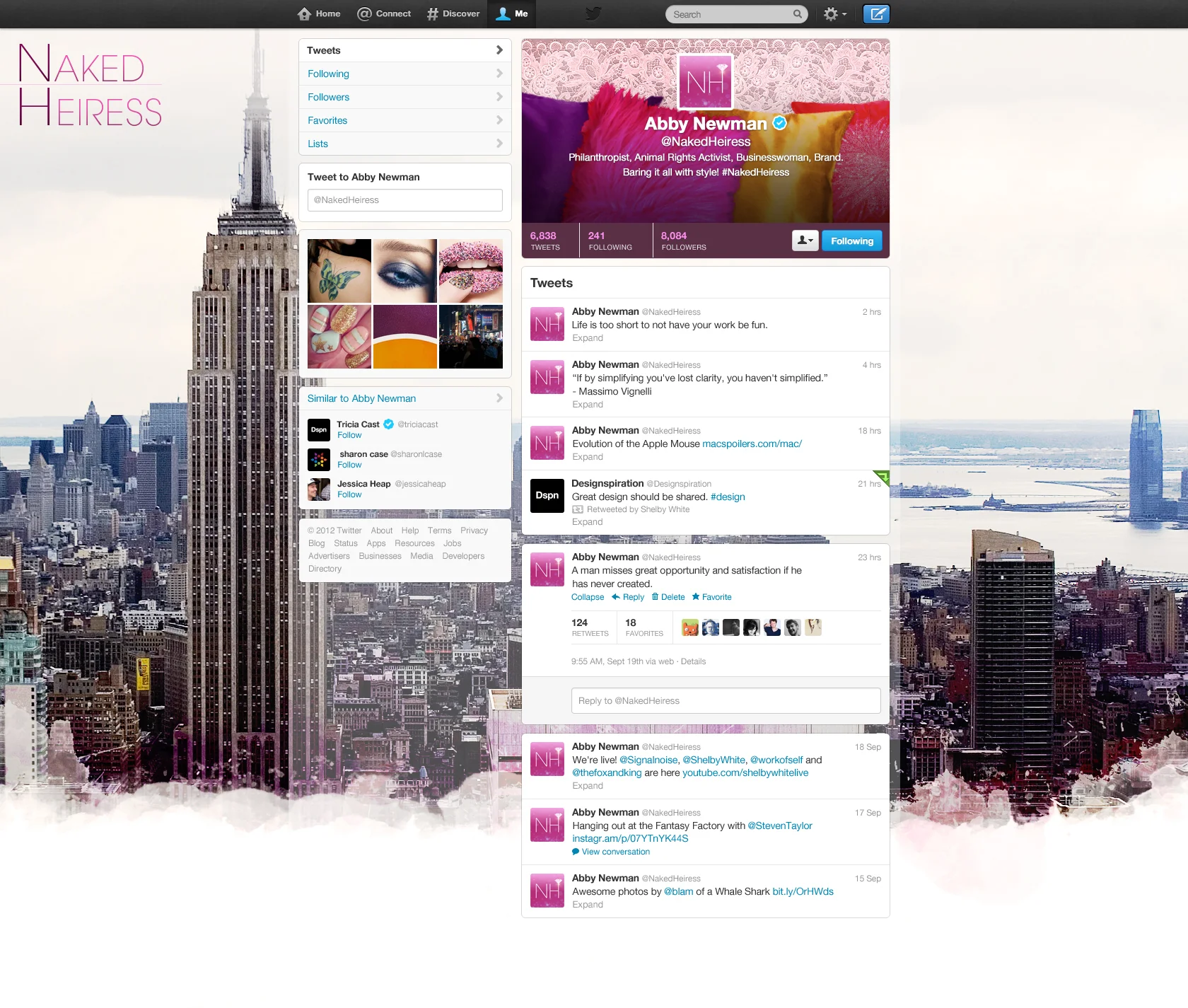
Task: Open the blue eye makeup photo
Action: [405, 271]
